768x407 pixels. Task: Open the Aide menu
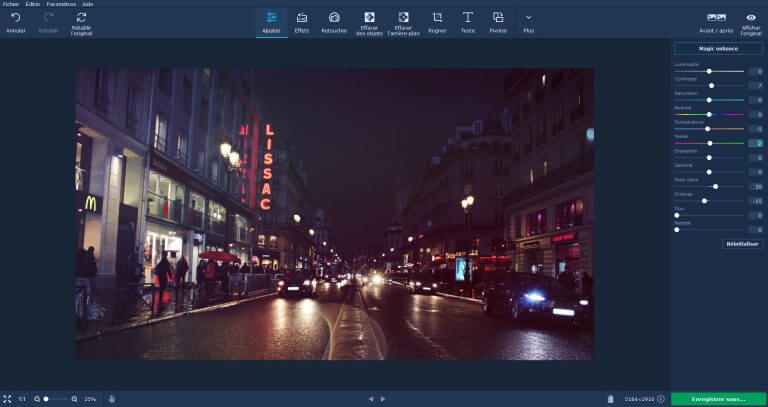coord(88,4)
